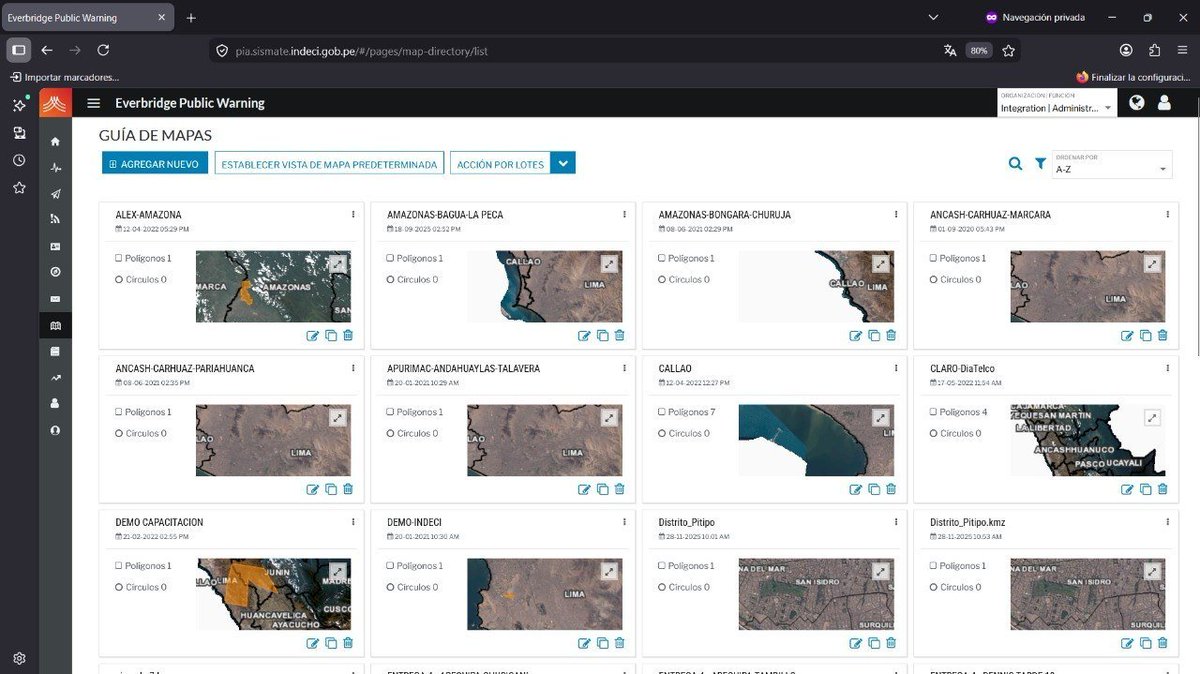Image resolution: width=1200 pixels, height=674 pixels.
Task: Go to Home in the left sidebar
Action: [x=55, y=142]
